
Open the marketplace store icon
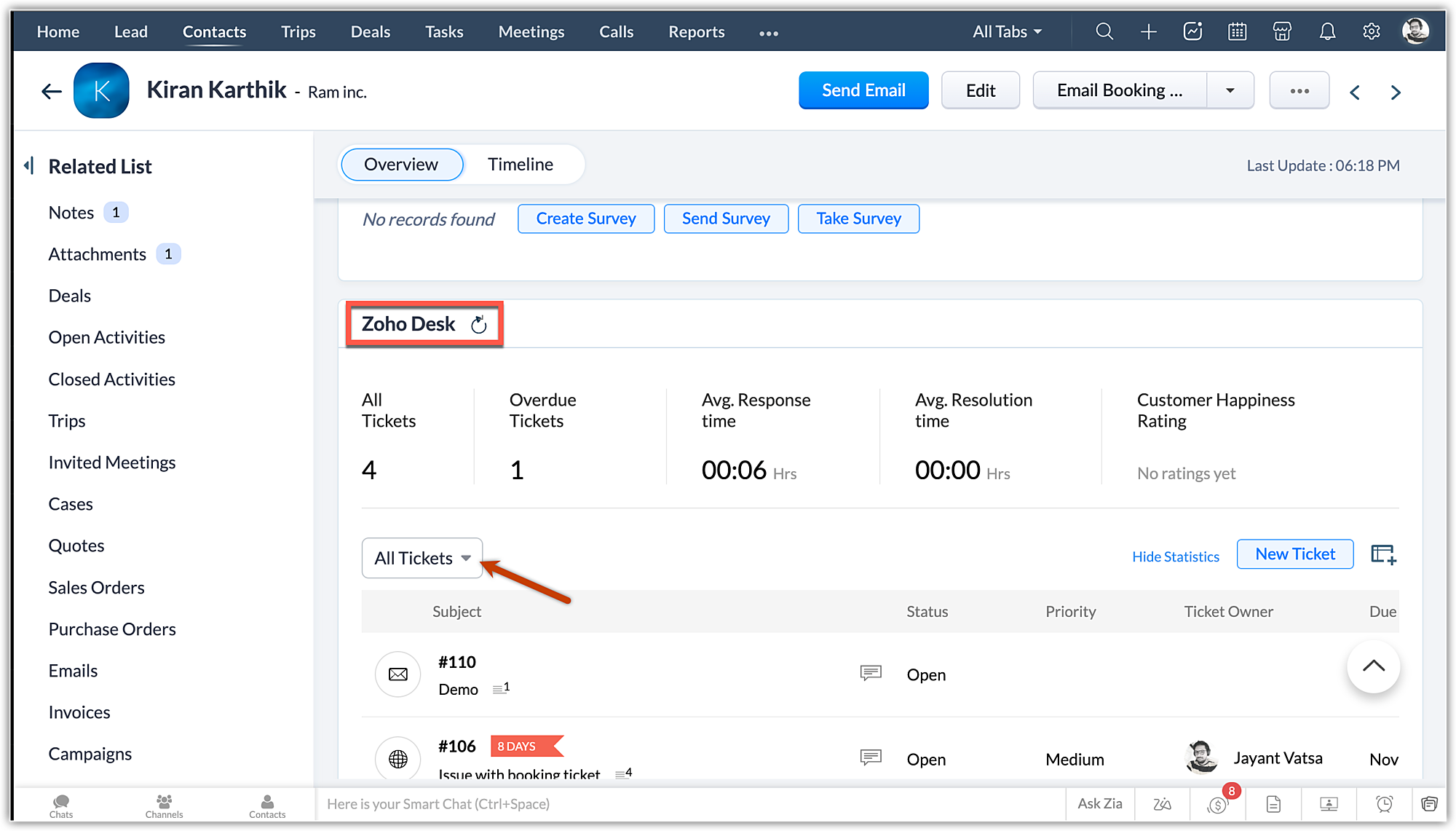pos(1282,31)
